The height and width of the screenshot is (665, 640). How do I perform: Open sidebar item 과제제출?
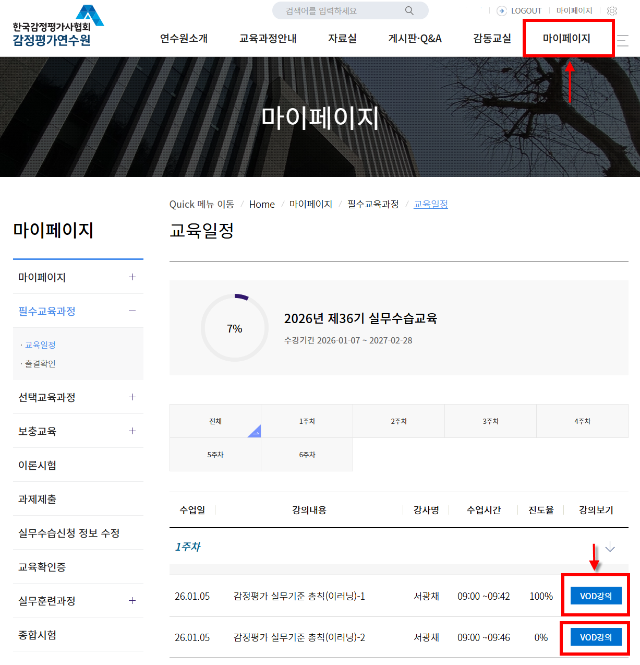tap(37, 499)
